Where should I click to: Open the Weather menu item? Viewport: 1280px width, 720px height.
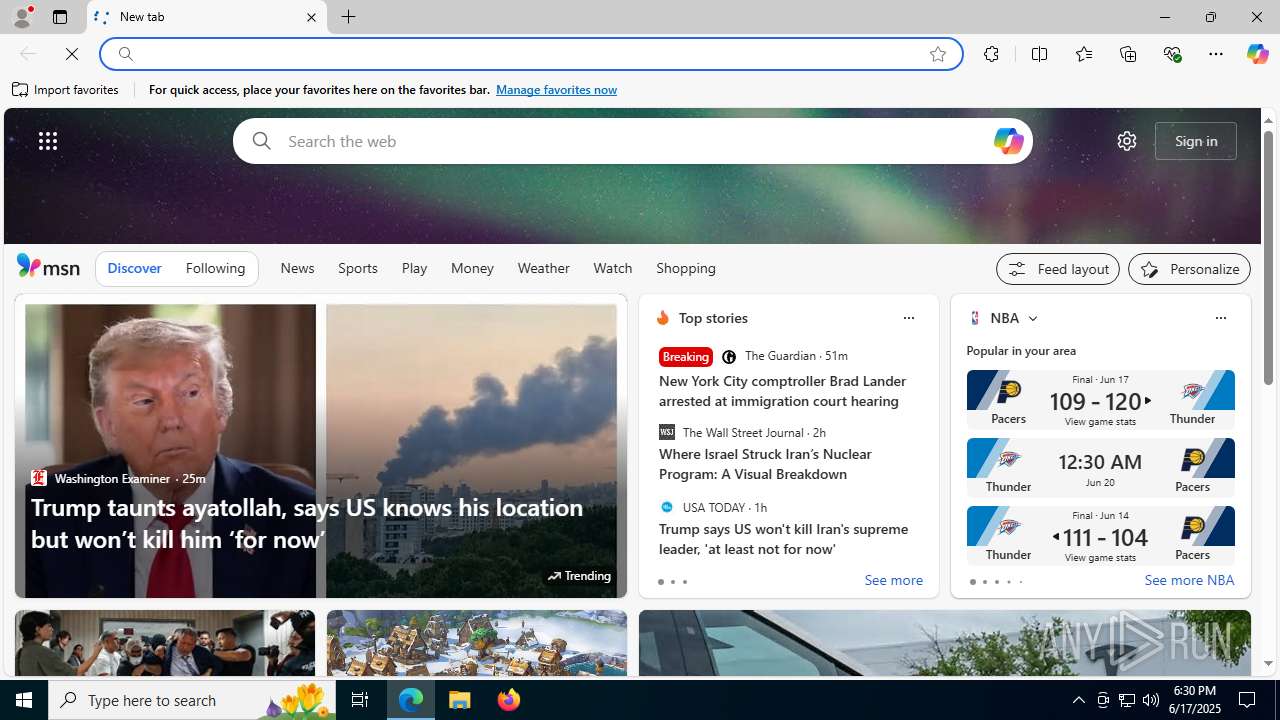click(543, 269)
